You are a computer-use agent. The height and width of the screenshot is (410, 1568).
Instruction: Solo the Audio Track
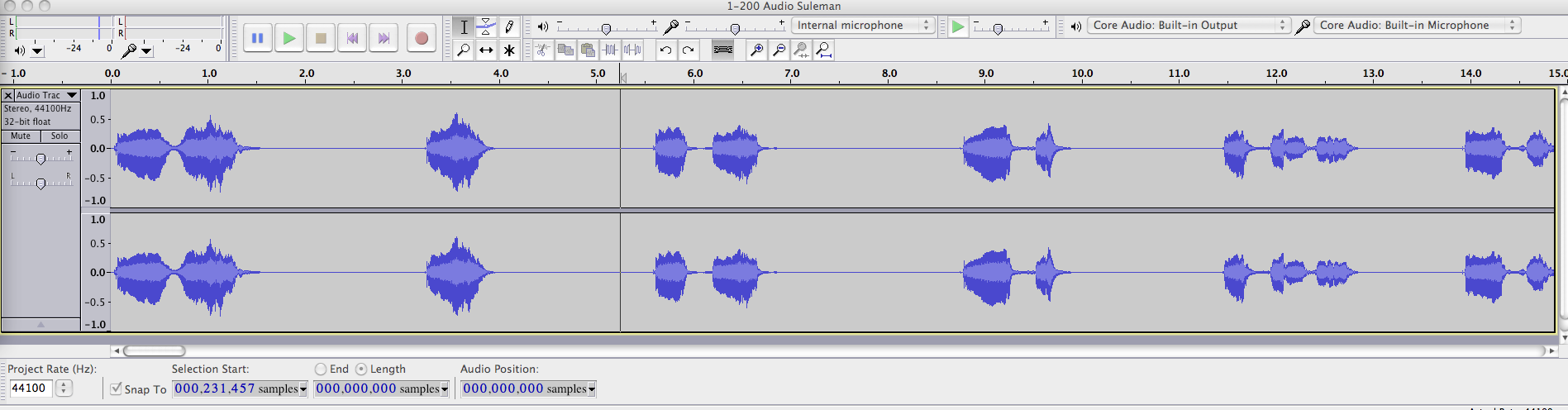point(60,136)
